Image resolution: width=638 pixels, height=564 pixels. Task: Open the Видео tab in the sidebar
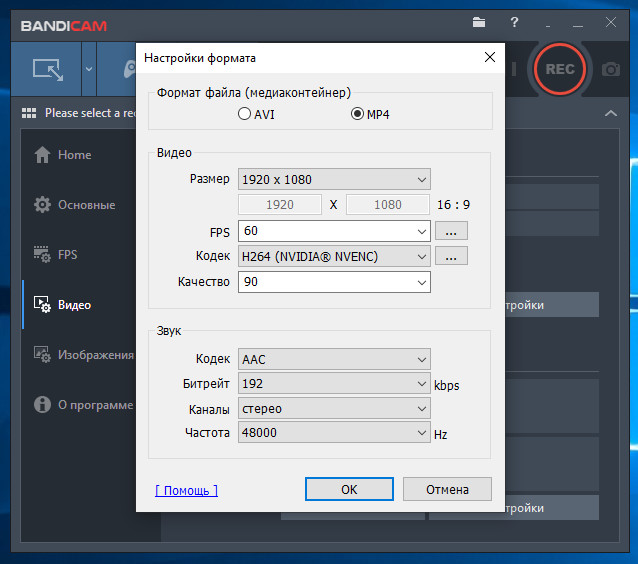point(79,305)
